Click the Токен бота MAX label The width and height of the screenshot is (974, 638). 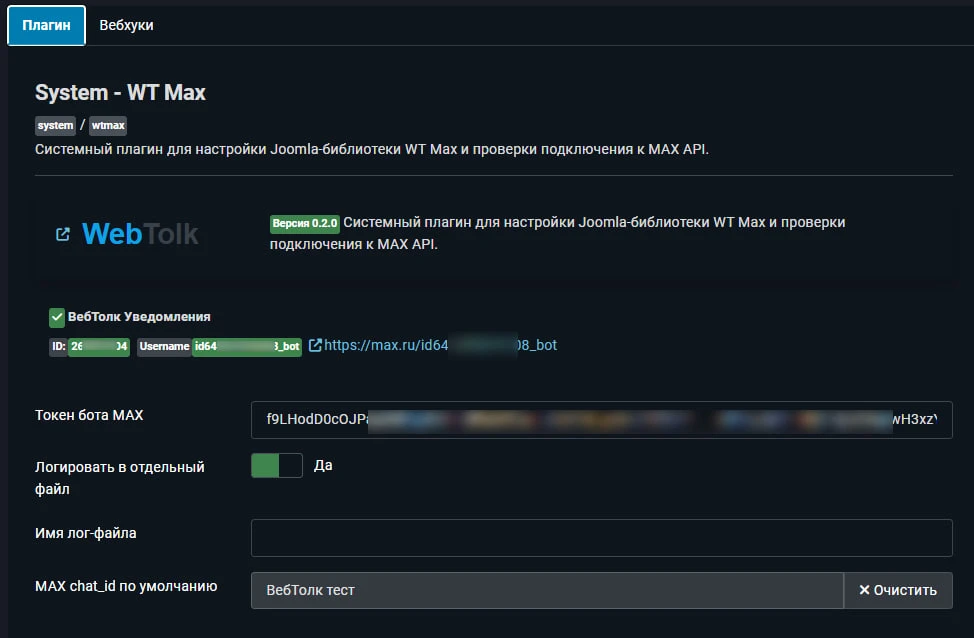click(89, 415)
